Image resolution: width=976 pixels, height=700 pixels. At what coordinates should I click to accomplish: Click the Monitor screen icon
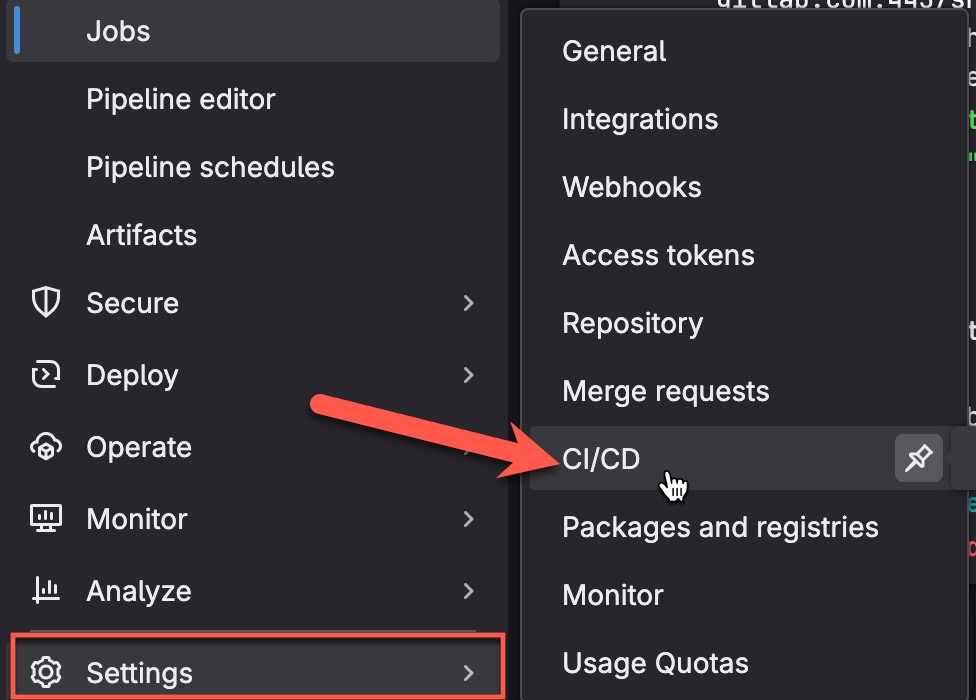[46, 519]
